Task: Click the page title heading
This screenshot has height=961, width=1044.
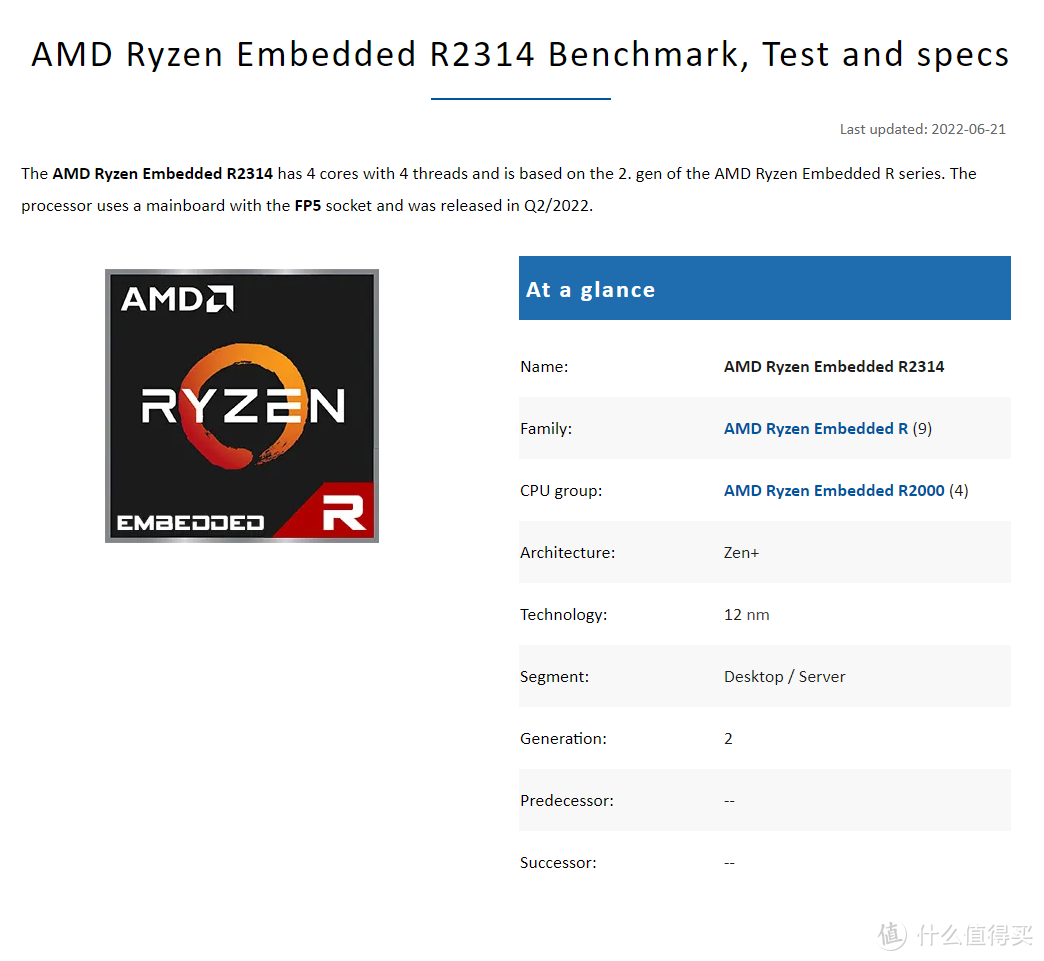Action: [x=520, y=54]
